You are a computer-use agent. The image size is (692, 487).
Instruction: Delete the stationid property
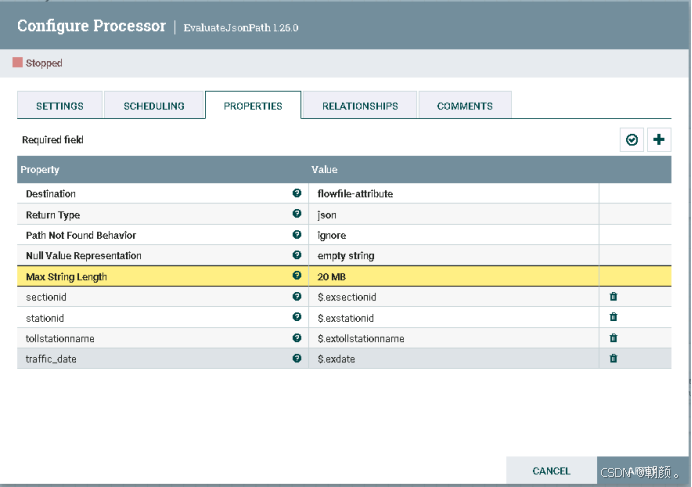click(613, 317)
